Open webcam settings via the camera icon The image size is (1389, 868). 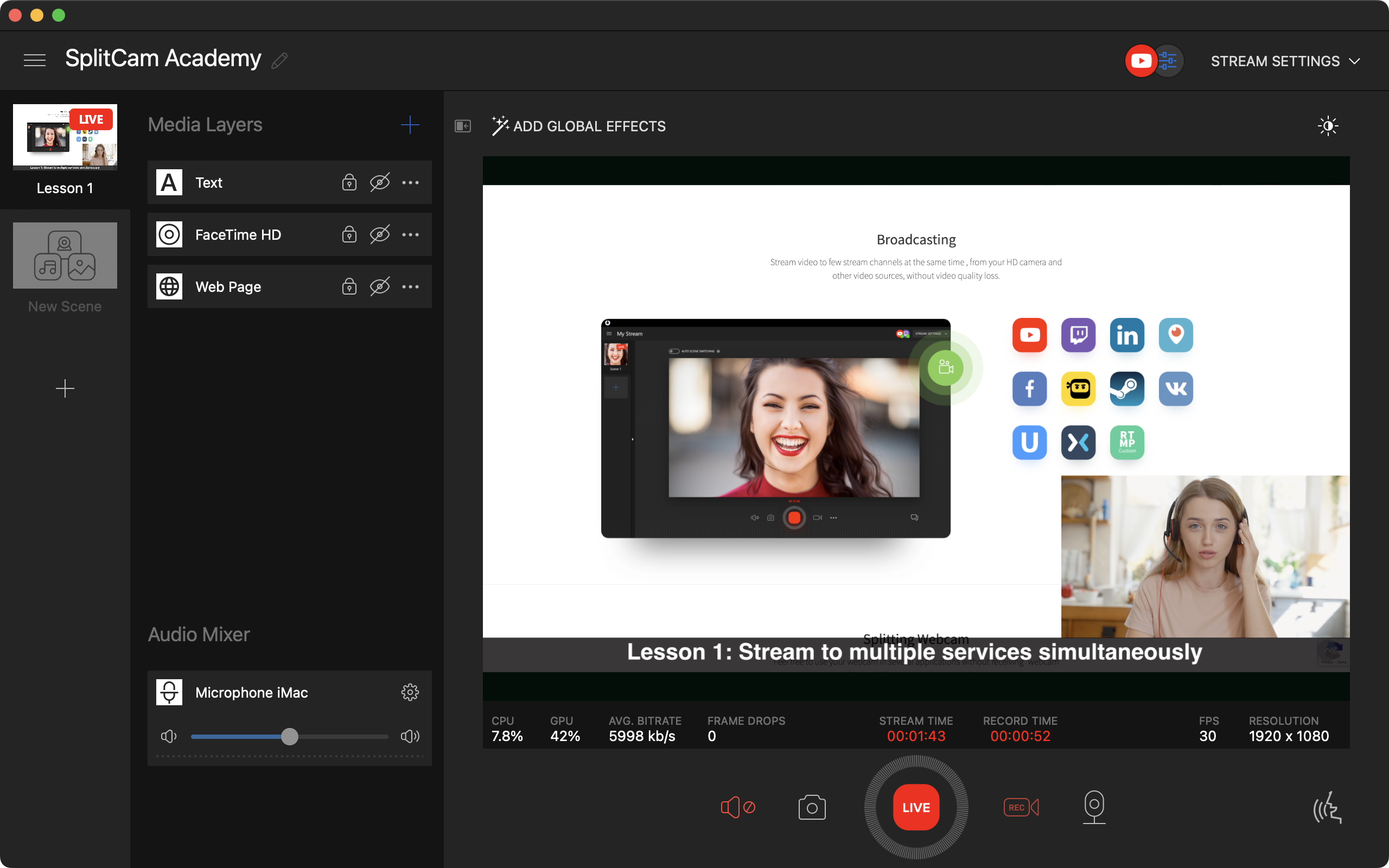click(x=1095, y=807)
